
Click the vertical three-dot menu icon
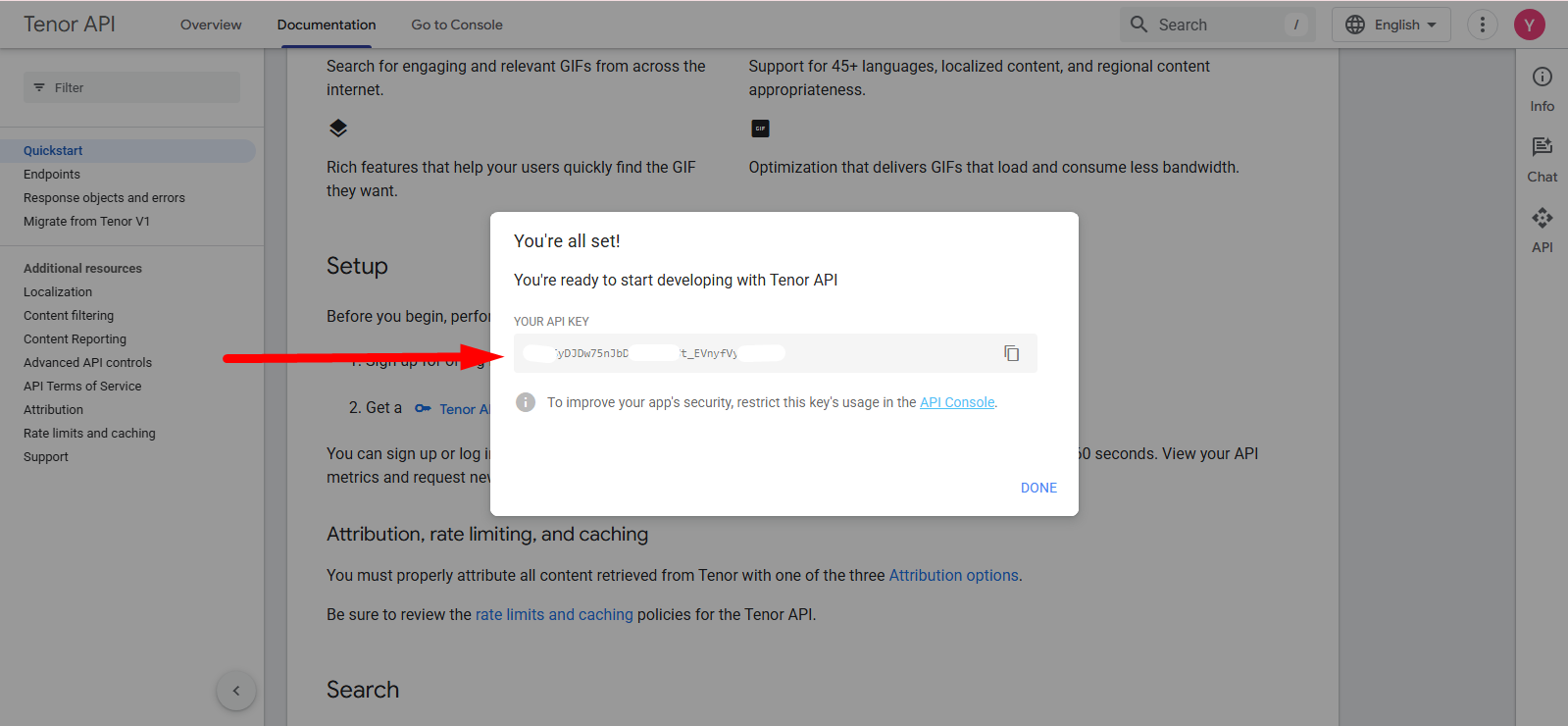(1482, 25)
